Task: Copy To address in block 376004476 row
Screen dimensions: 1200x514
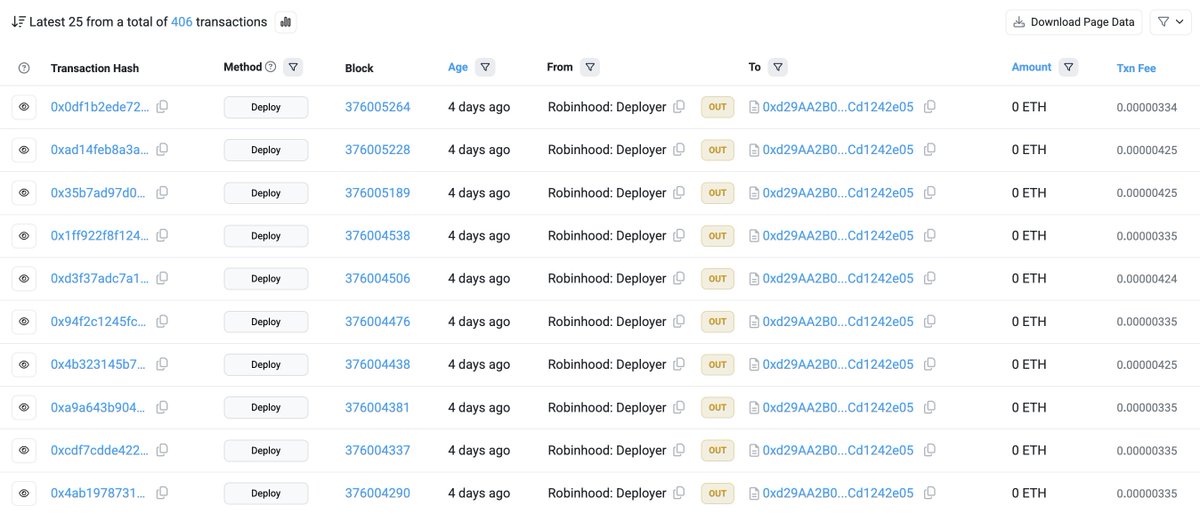Action: click(930, 322)
